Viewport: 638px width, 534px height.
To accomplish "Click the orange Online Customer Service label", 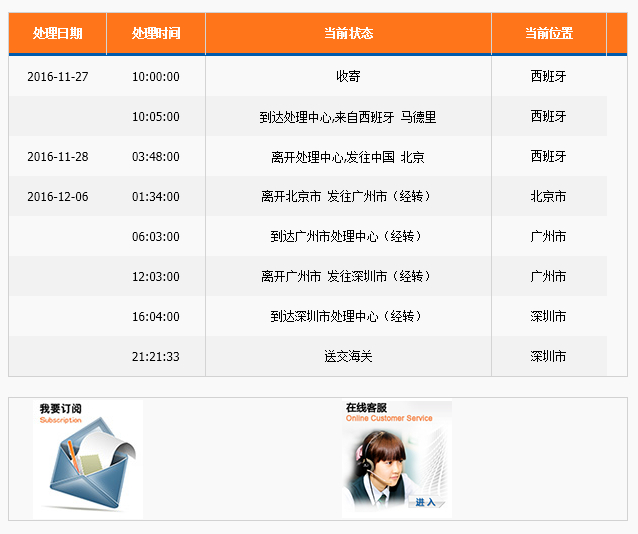I will [x=389, y=418].
